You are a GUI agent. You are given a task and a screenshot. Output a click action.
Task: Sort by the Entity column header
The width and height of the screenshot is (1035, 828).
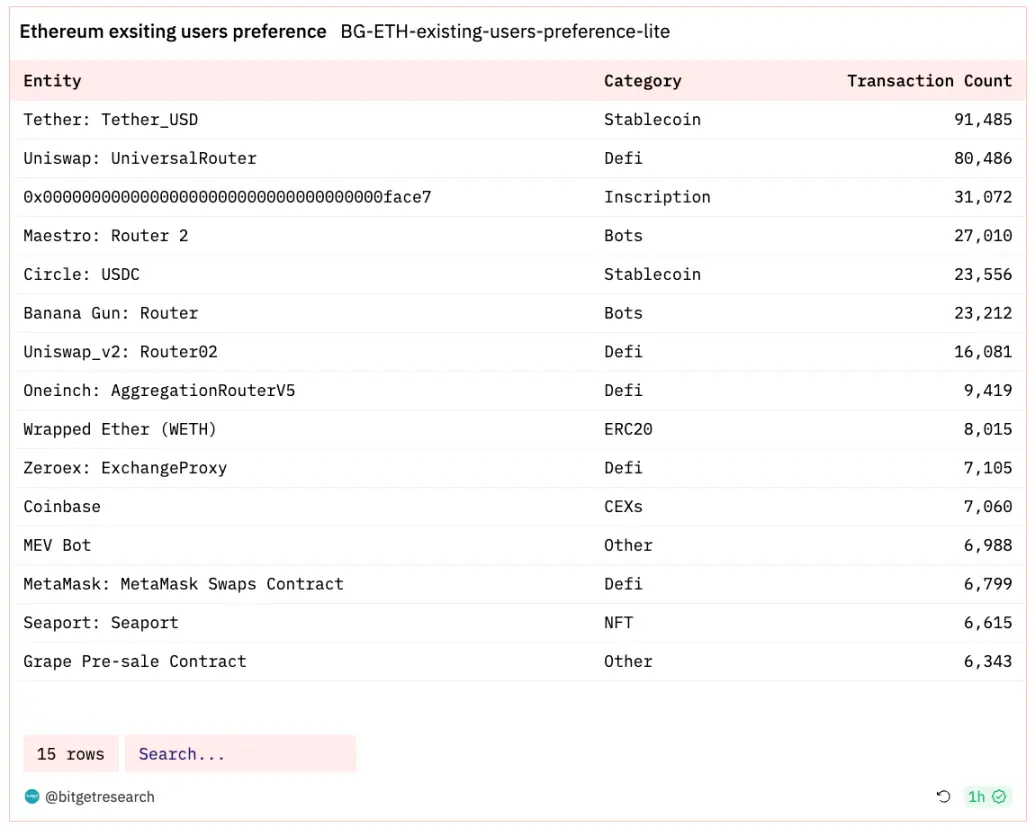coord(52,81)
